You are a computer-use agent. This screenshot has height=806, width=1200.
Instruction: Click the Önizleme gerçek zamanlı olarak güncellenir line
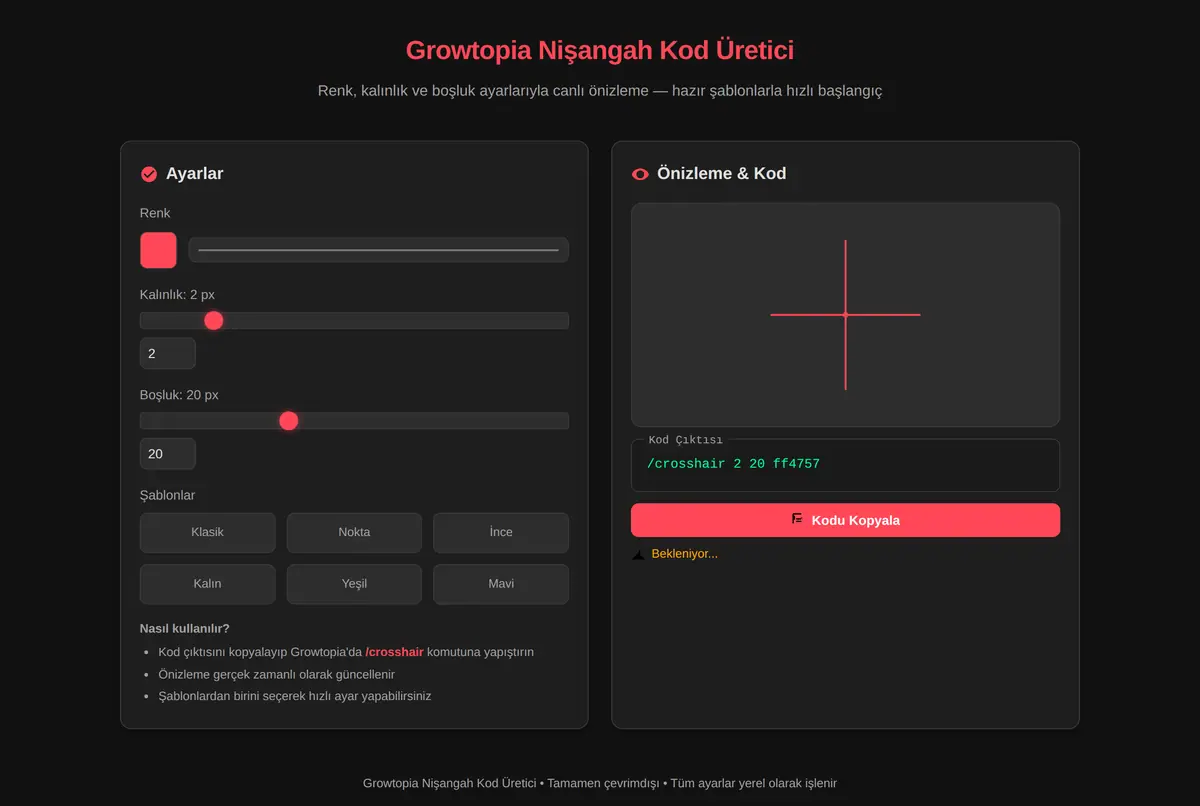pyautogui.click(x=277, y=674)
